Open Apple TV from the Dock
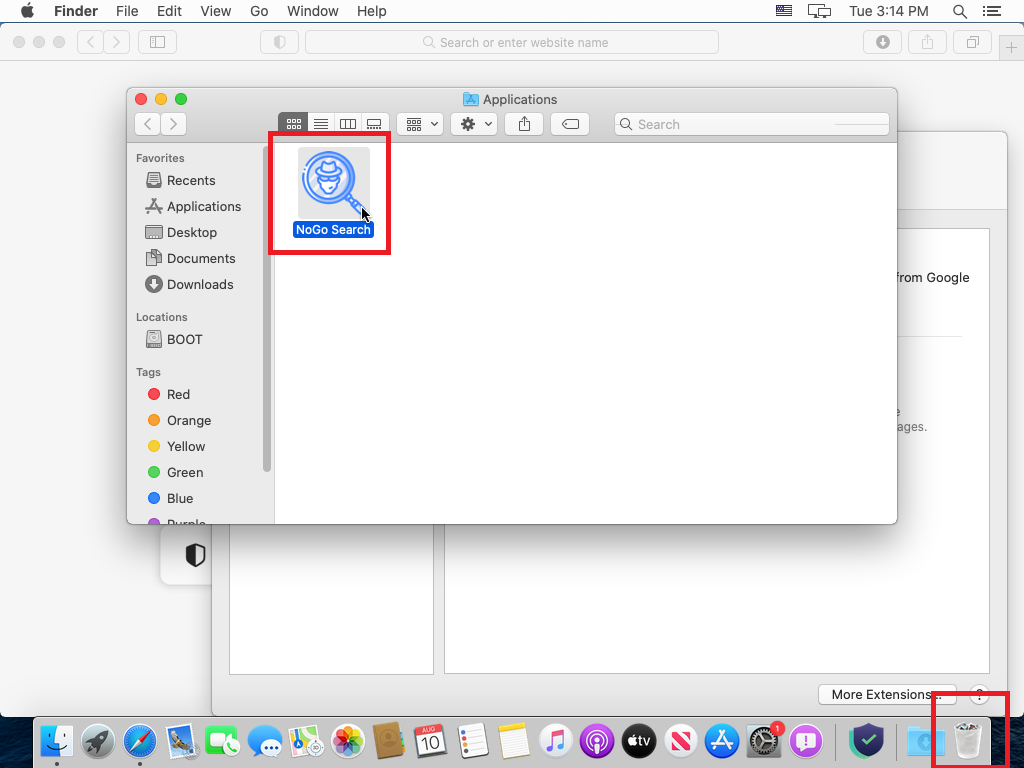1024x768 pixels. (x=639, y=741)
